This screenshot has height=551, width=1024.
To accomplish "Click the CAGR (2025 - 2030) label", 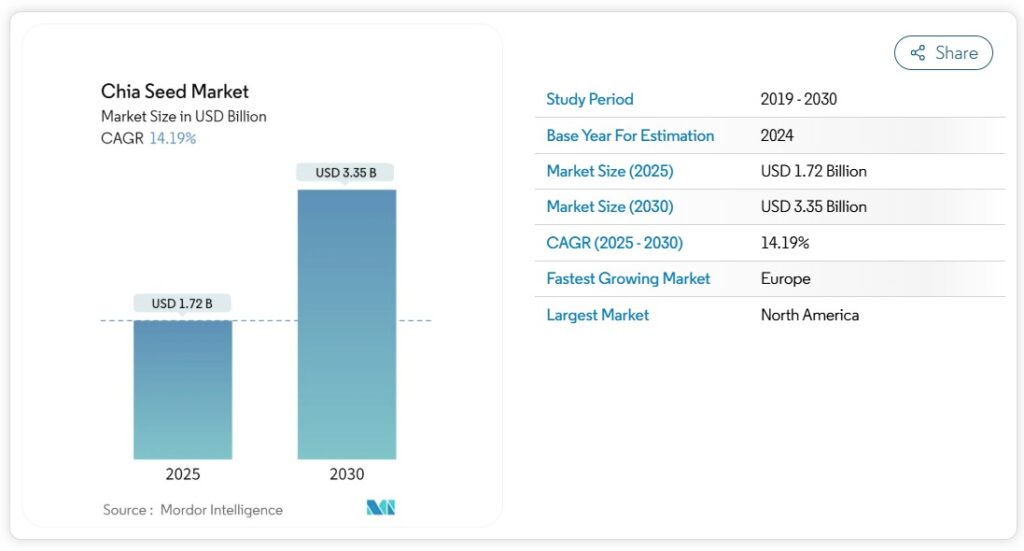I will point(614,243).
